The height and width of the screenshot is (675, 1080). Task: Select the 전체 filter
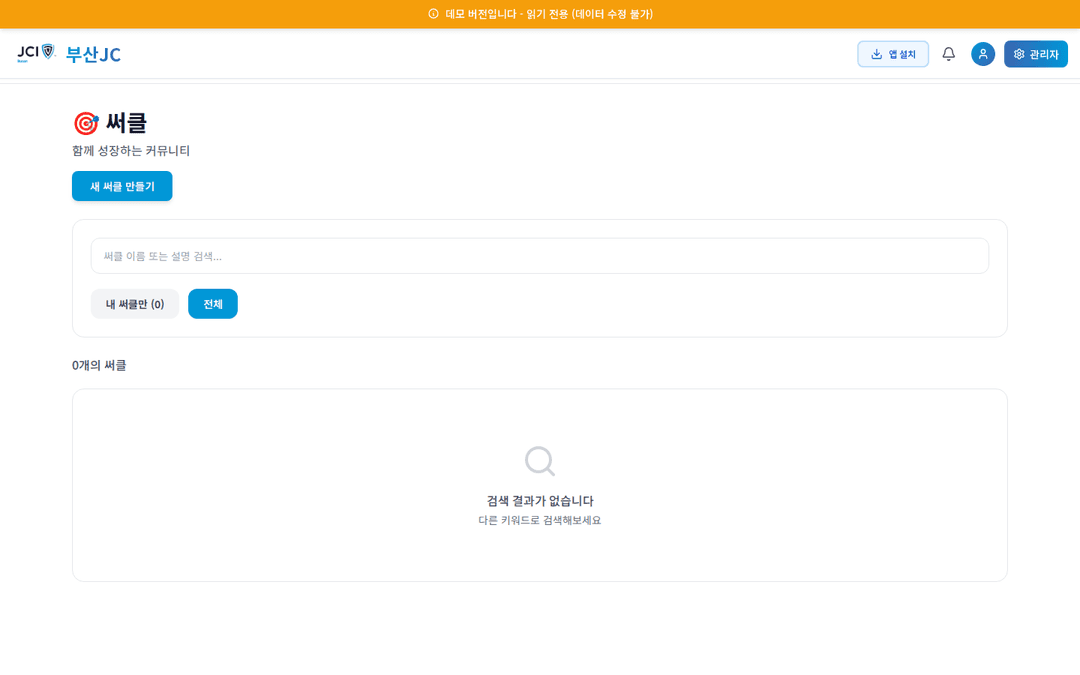tap(213, 304)
